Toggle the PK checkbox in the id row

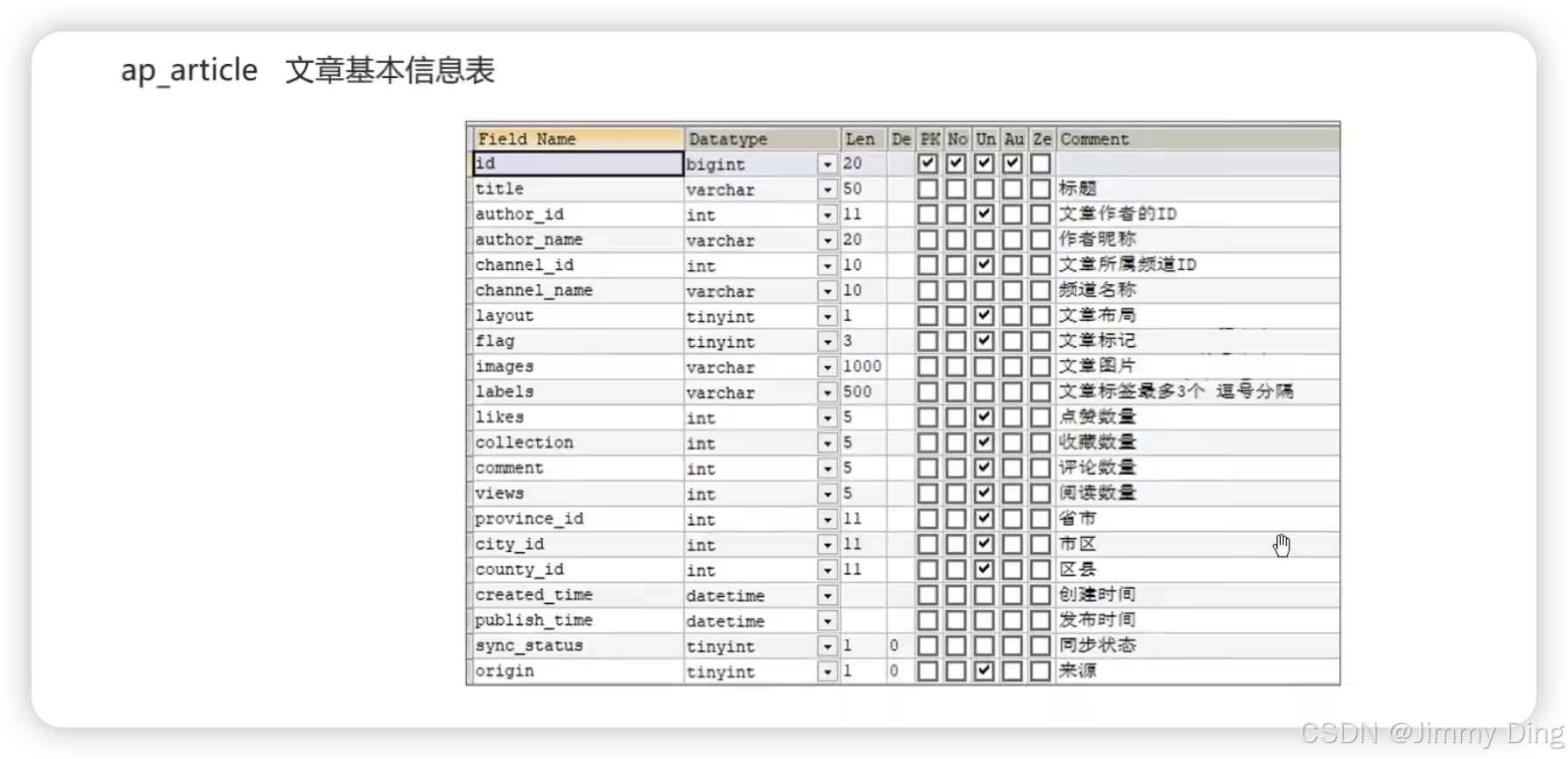click(x=928, y=163)
